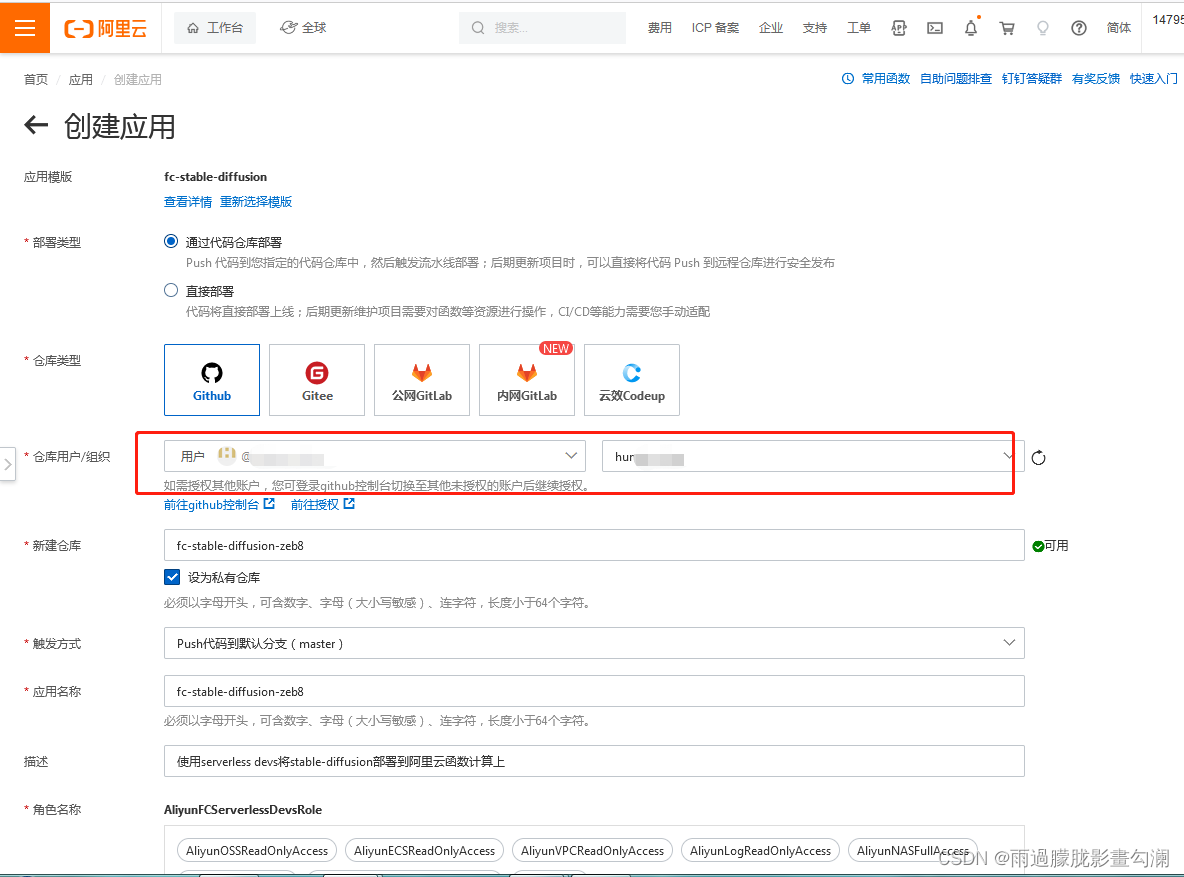Click the search box in top bar
Viewport: 1184px width, 877px height.
542,28
